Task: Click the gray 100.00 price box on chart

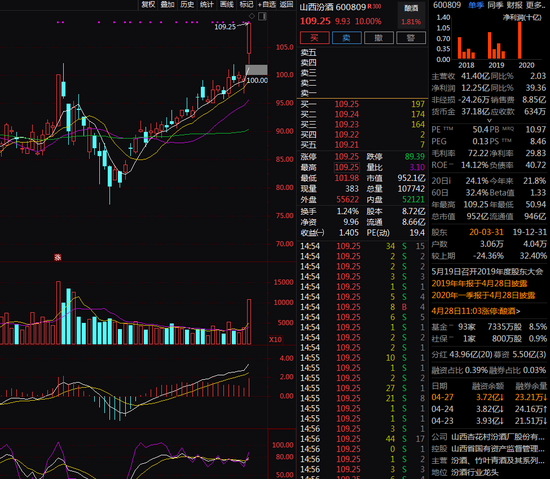Action: pos(256,70)
